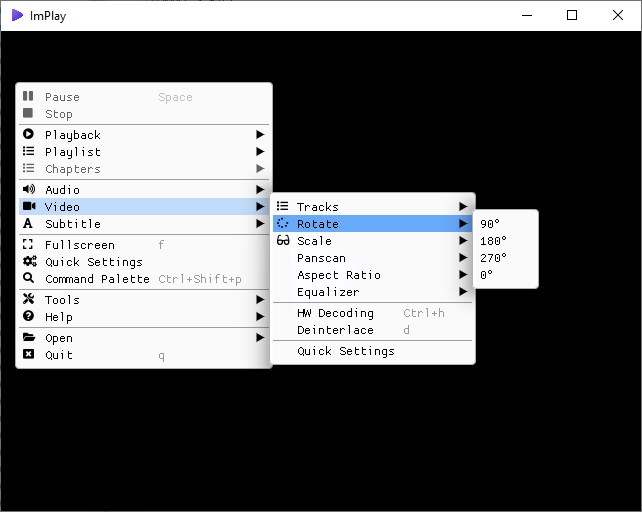Click the Chapters list icon
The image size is (642, 512).
coord(28,168)
